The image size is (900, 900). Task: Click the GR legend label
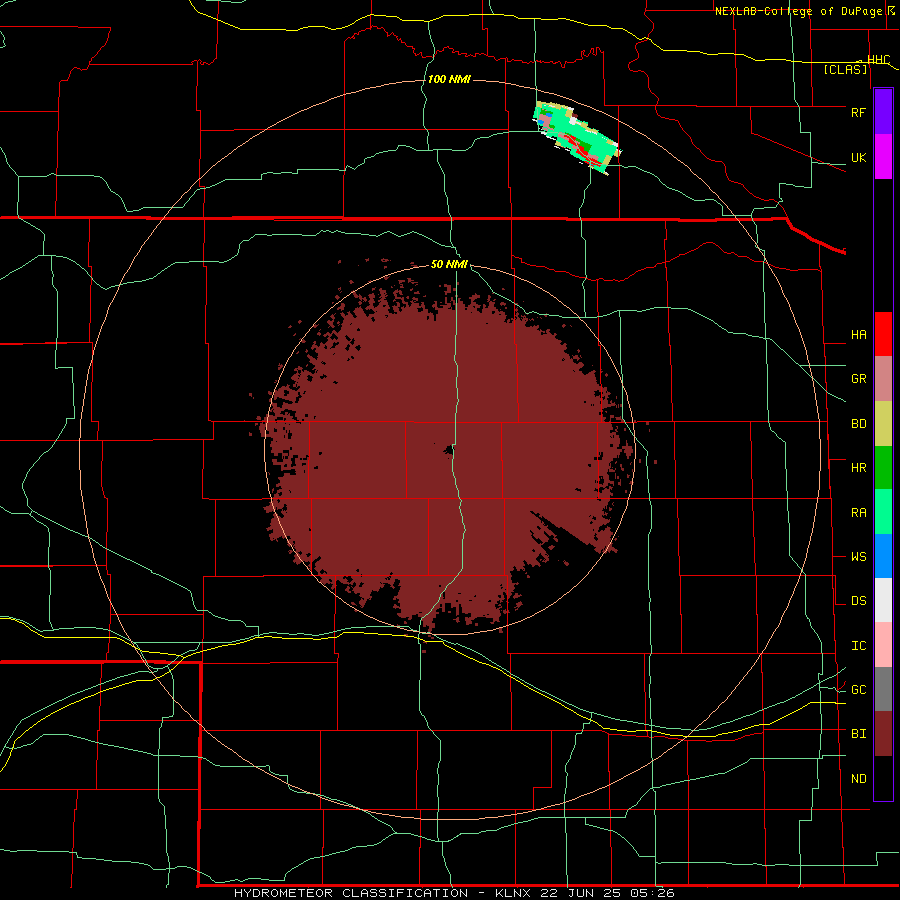(858, 379)
